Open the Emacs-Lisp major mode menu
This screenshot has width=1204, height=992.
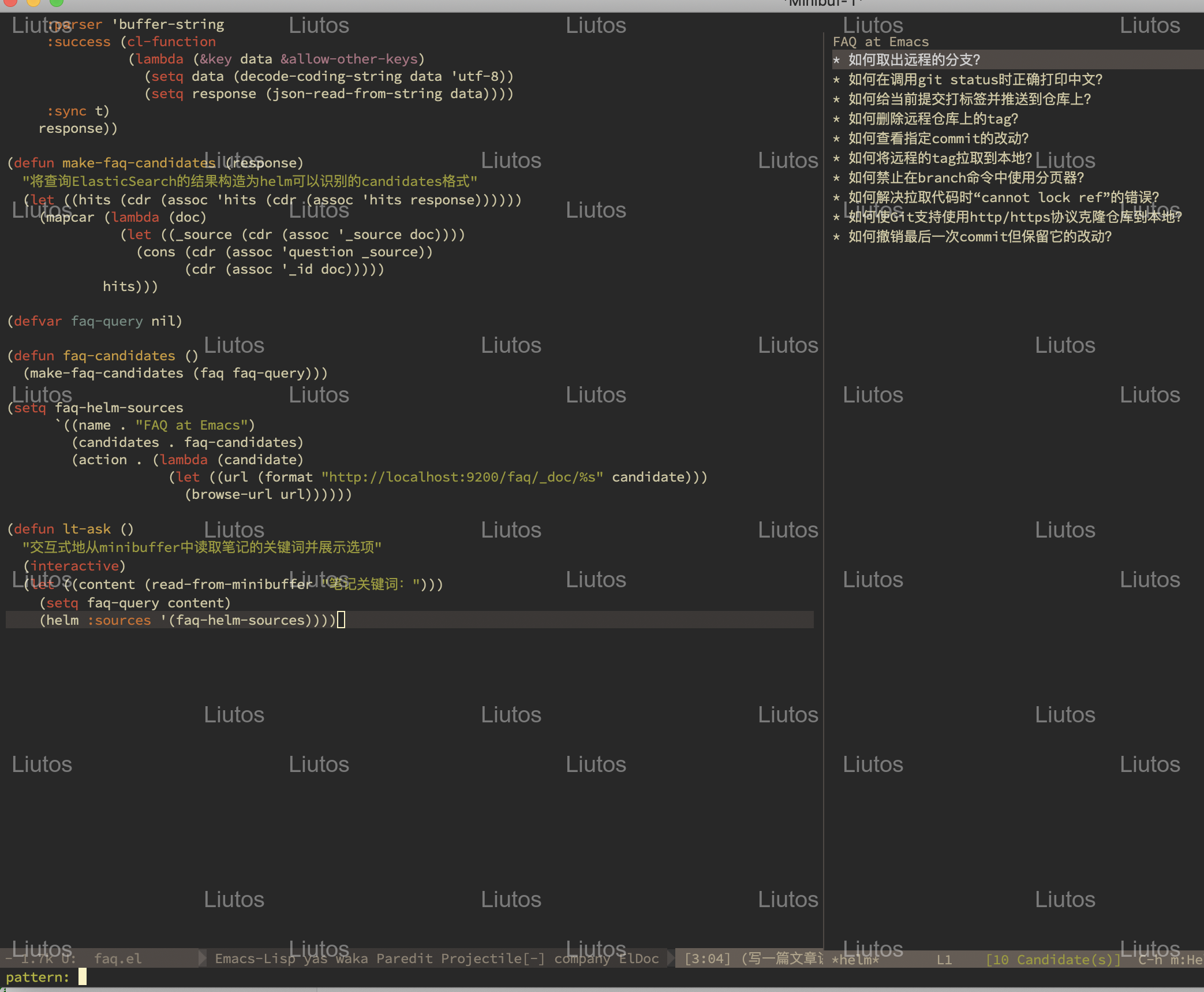pos(255,959)
